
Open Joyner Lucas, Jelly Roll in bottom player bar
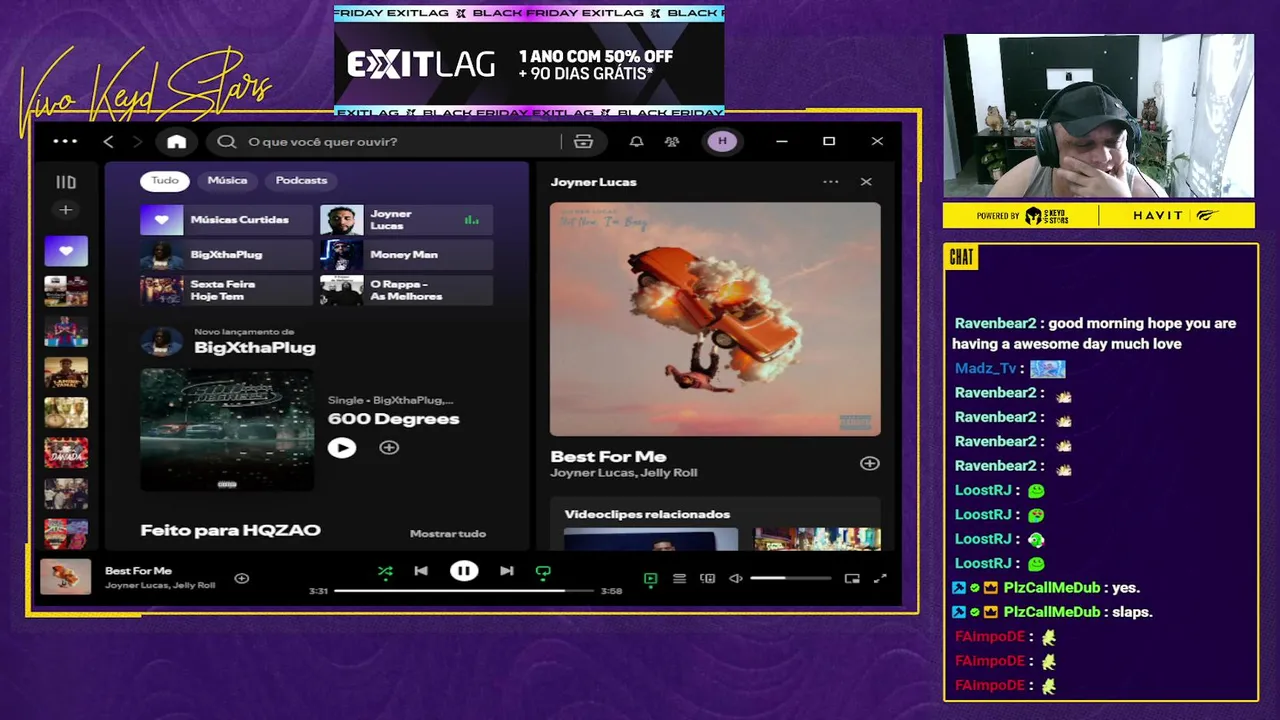pyautogui.click(x=160, y=586)
